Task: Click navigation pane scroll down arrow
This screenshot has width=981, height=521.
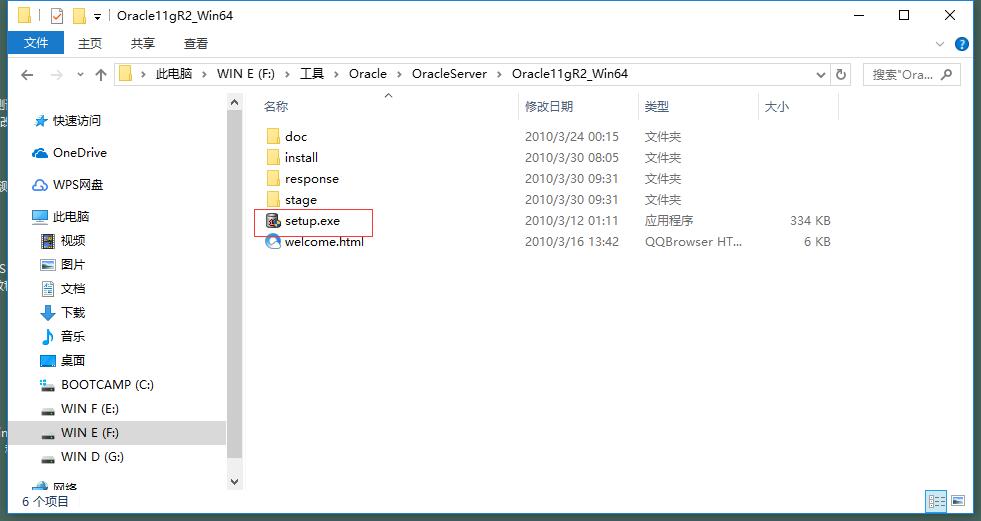Action: [x=235, y=481]
